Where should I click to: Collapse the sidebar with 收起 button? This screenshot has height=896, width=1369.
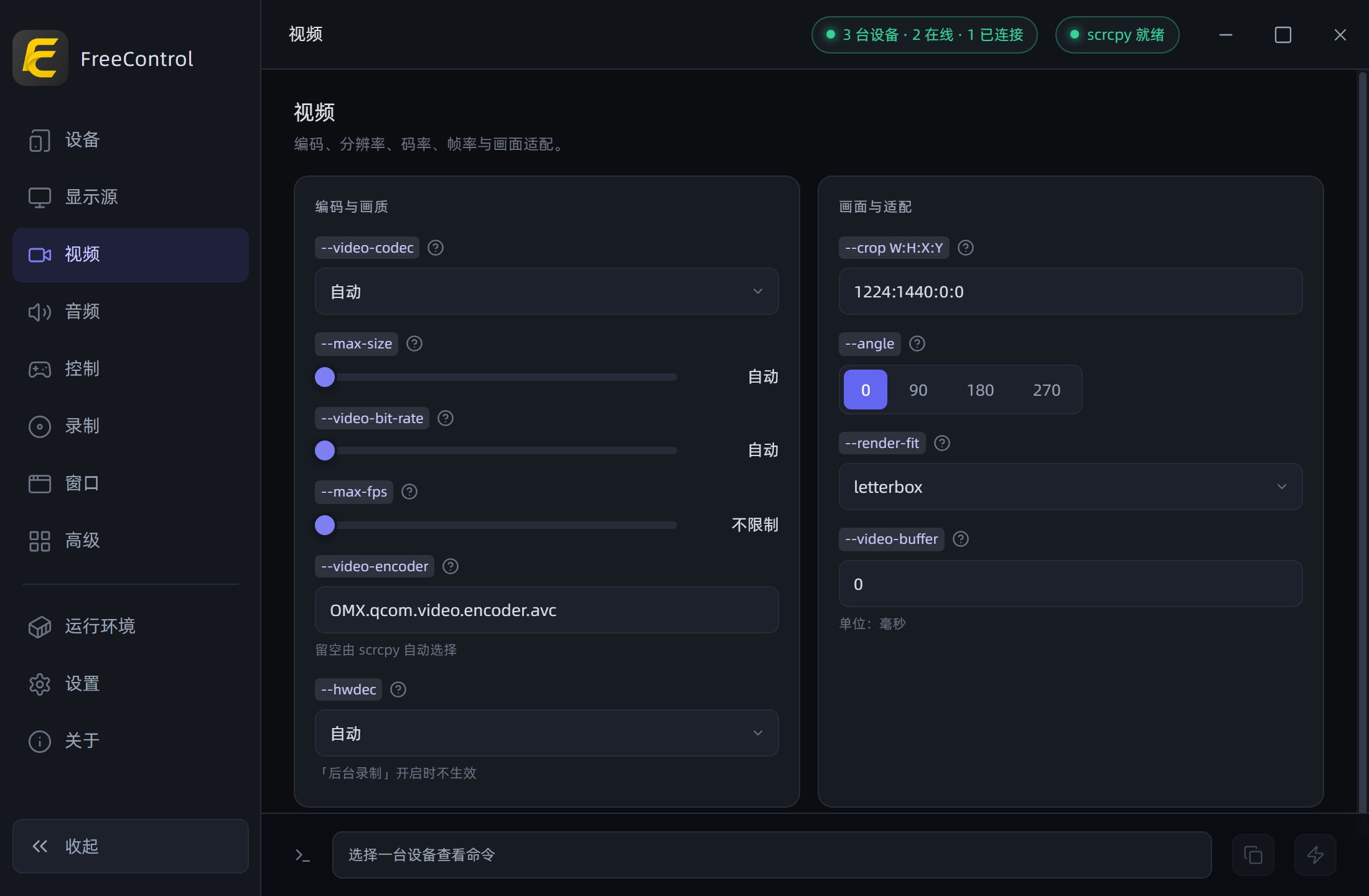pyautogui.click(x=131, y=846)
